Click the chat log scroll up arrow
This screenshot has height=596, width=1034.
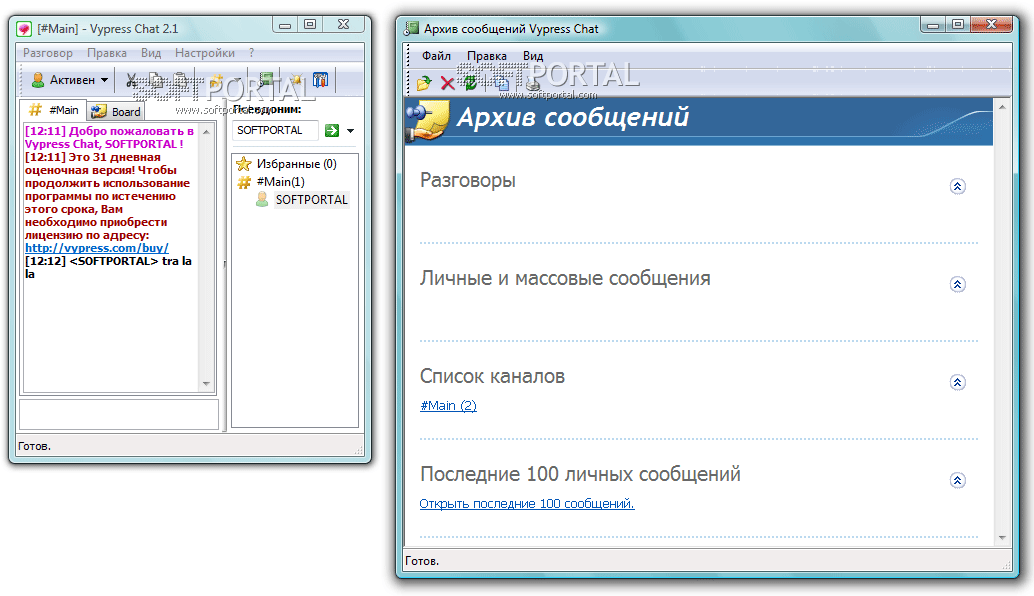tap(206, 132)
